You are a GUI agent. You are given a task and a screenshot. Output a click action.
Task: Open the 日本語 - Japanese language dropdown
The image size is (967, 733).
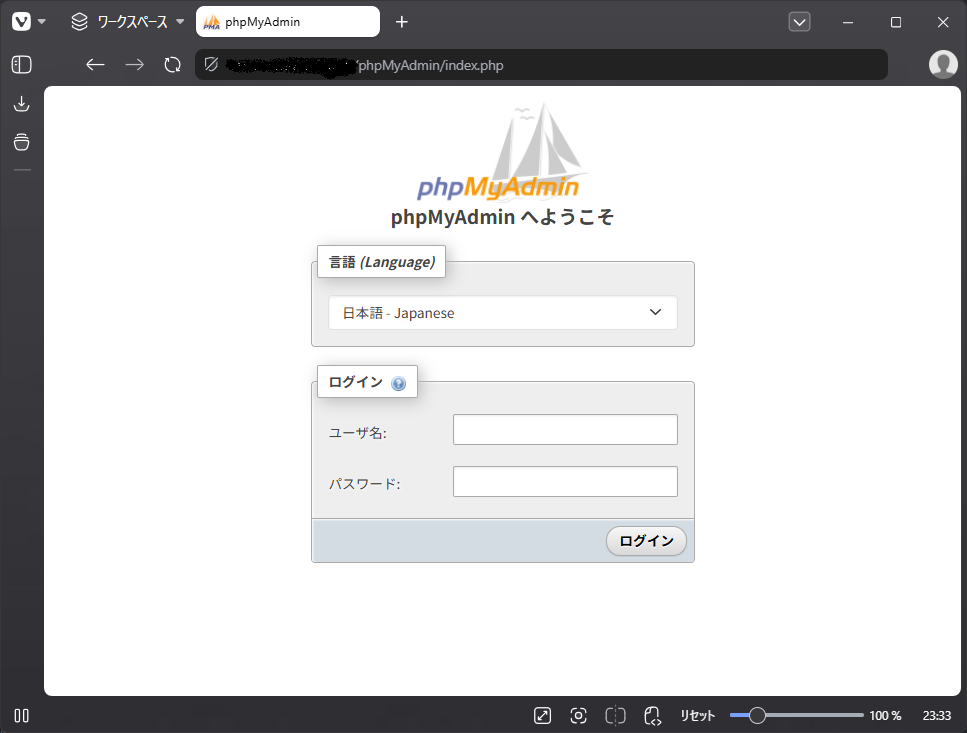[503, 313]
